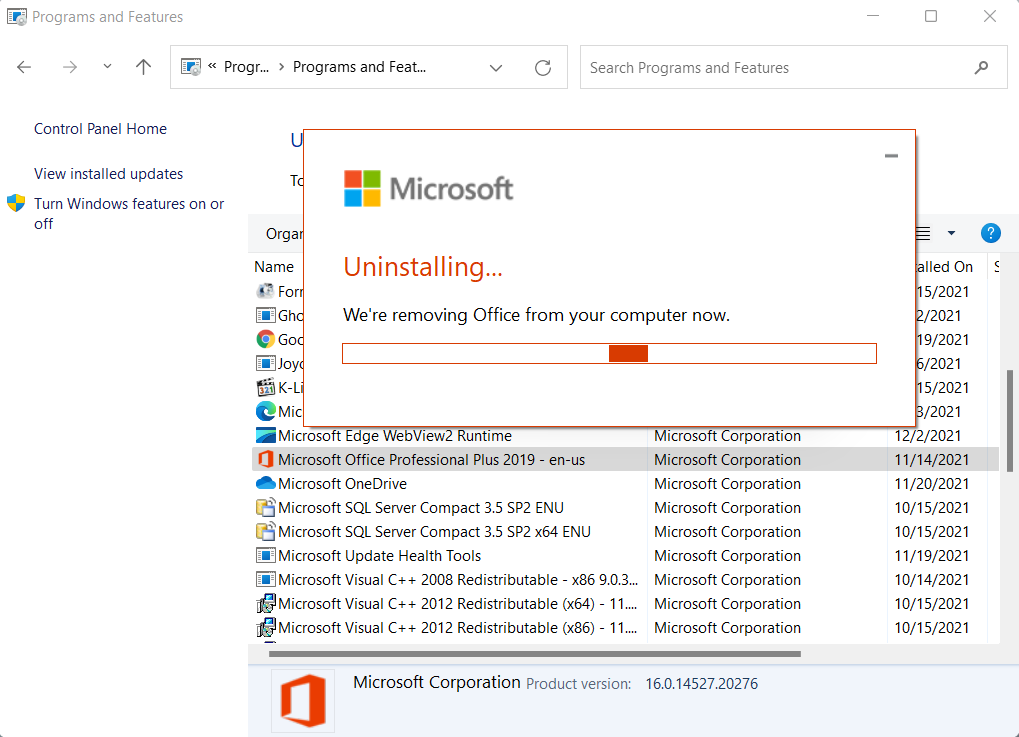Click the 11/19/2021 date for Update Health Tools

[x=931, y=556]
